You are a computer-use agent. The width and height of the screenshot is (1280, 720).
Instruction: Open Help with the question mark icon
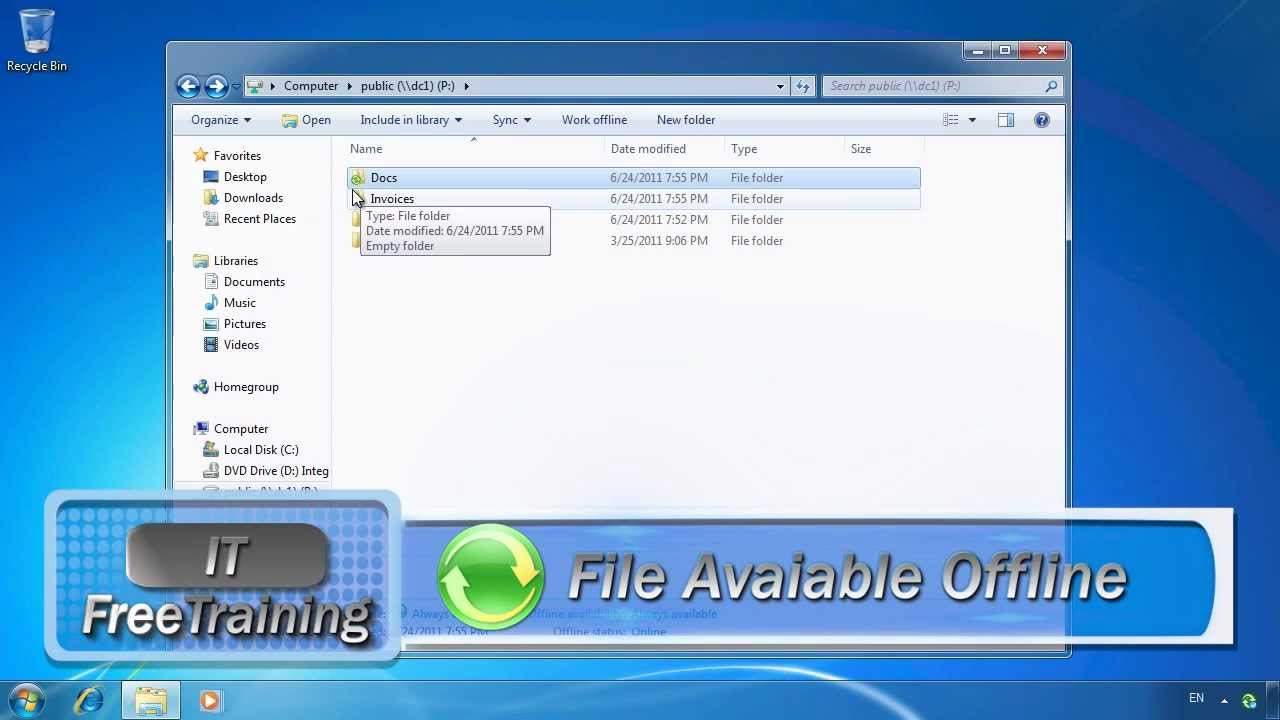pos(1042,120)
